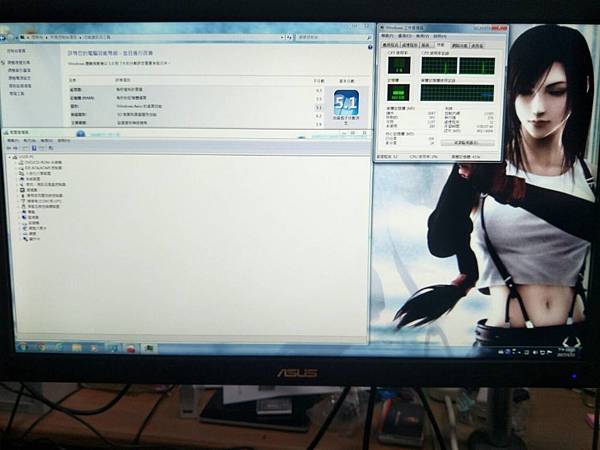Expand the Disk drives node
Screen dimensions: 600x450
click(19, 223)
